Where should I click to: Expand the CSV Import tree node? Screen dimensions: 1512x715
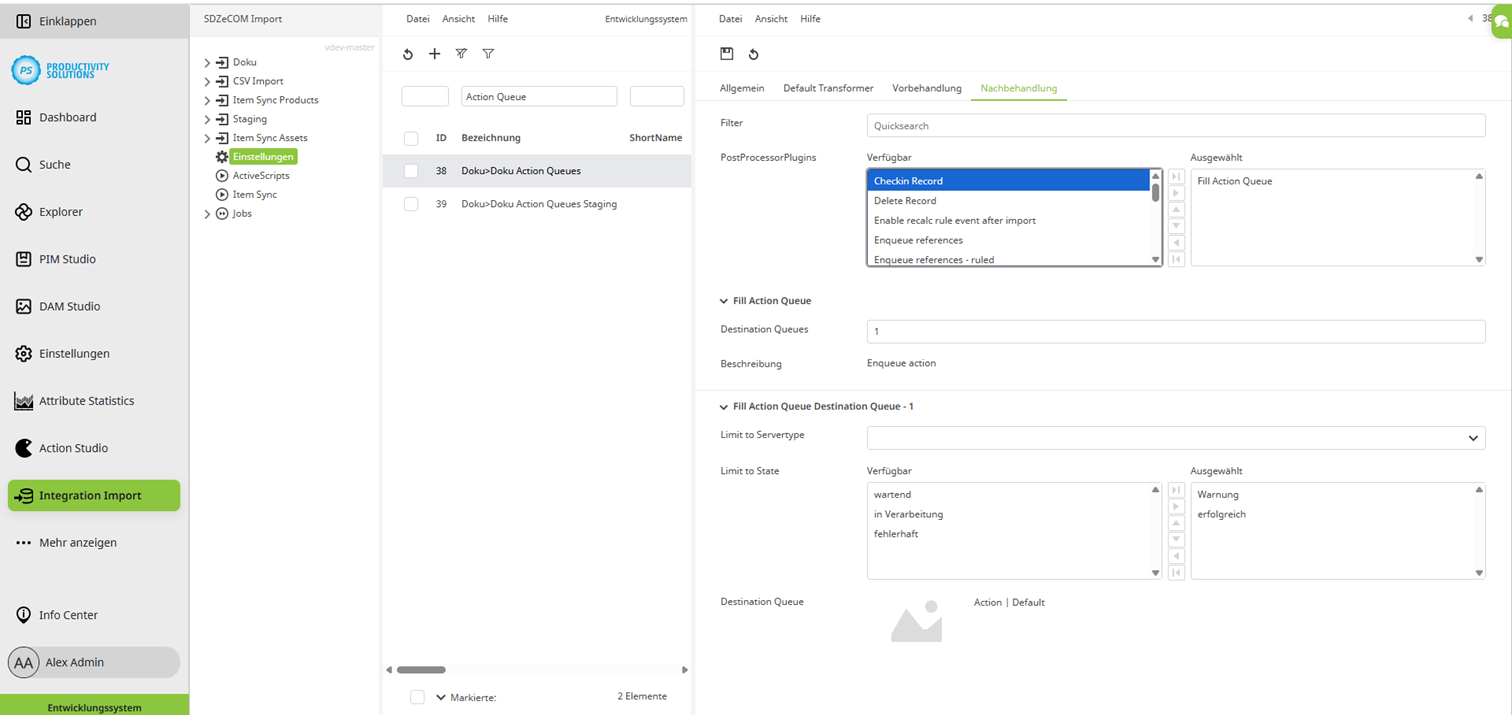207,81
